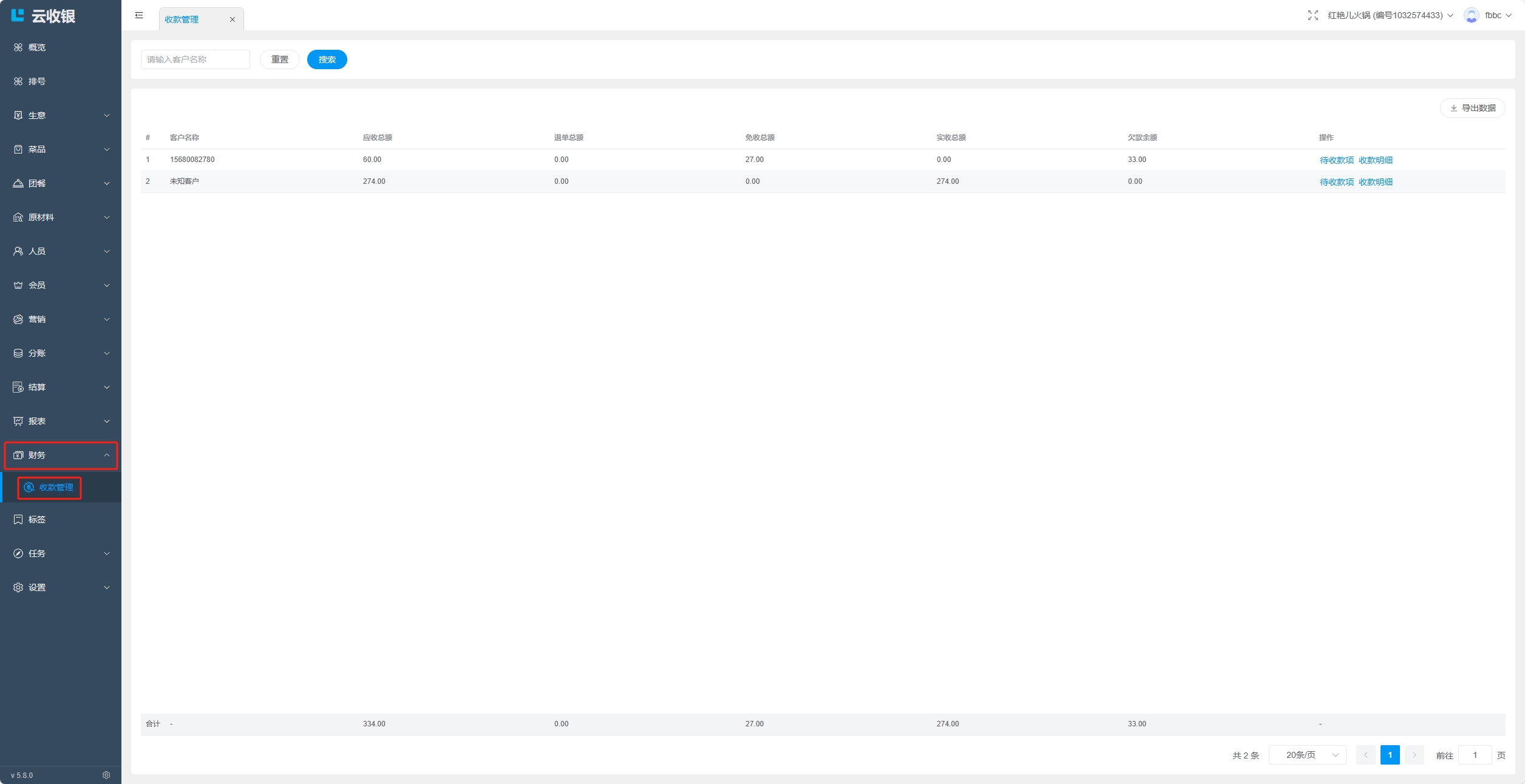This screenshot has height=784, width=1525.
Task: Open the 20条/页 page size dropdown
Action: tap(1308, 755)
